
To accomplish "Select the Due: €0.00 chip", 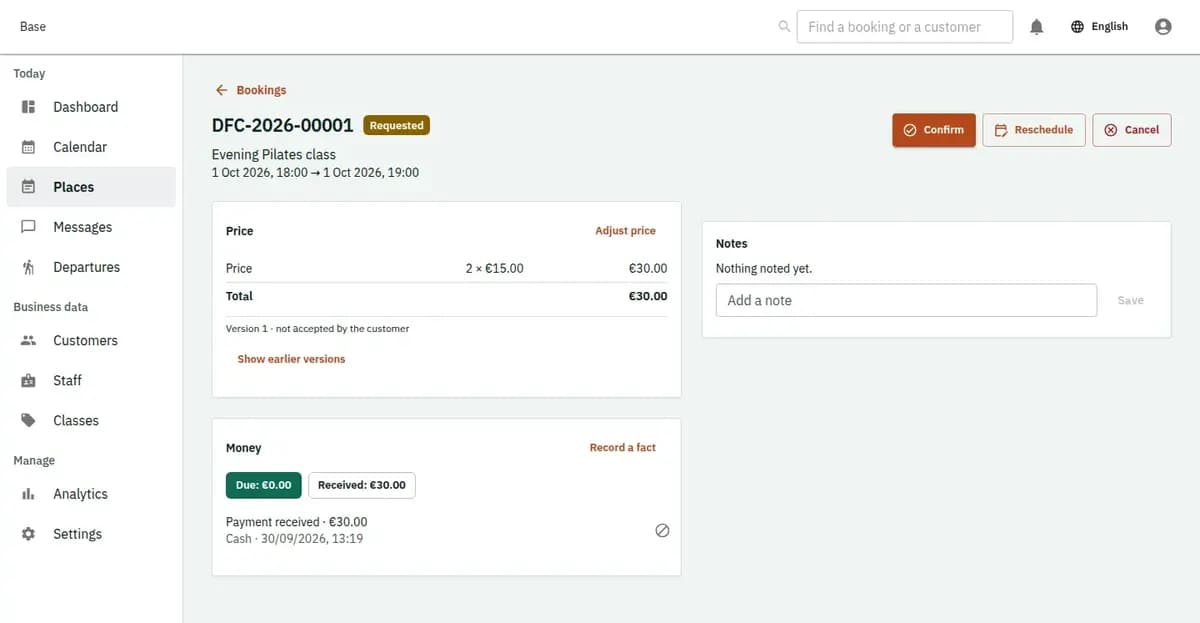I will 264,485.
